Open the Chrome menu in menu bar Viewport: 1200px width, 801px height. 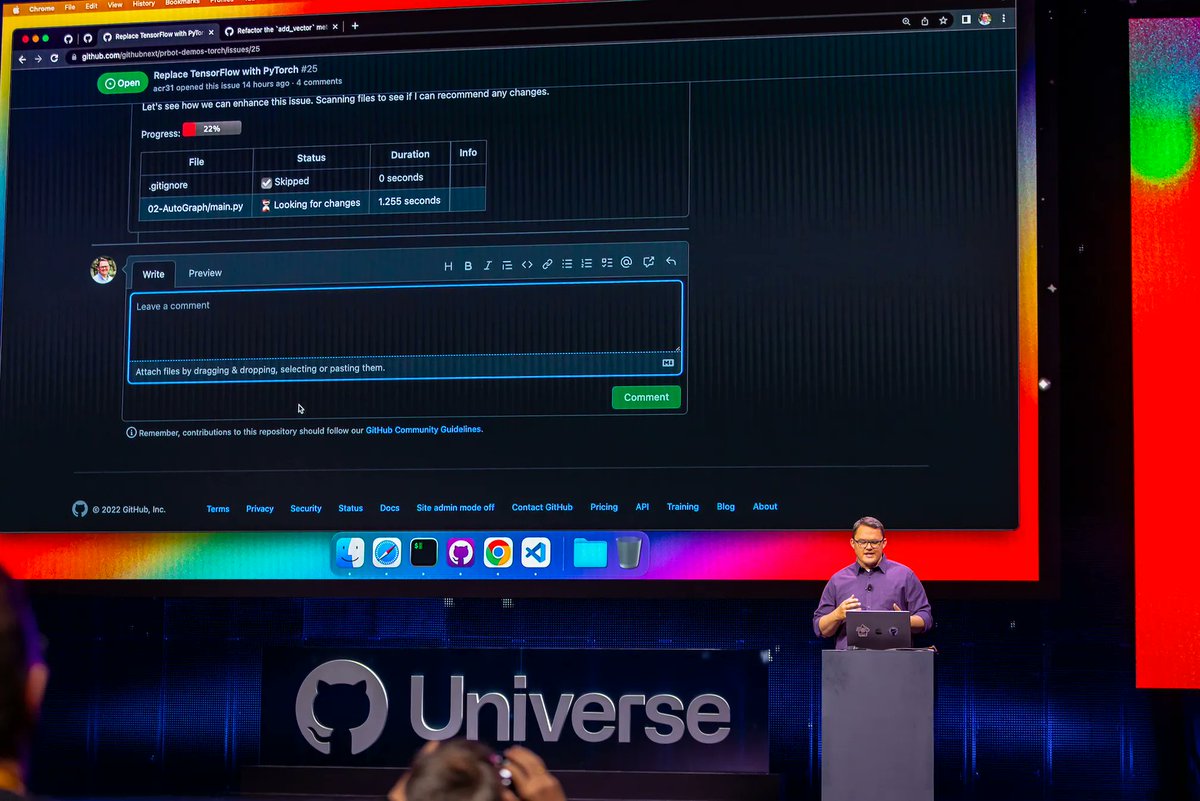[x=41, y=8]
